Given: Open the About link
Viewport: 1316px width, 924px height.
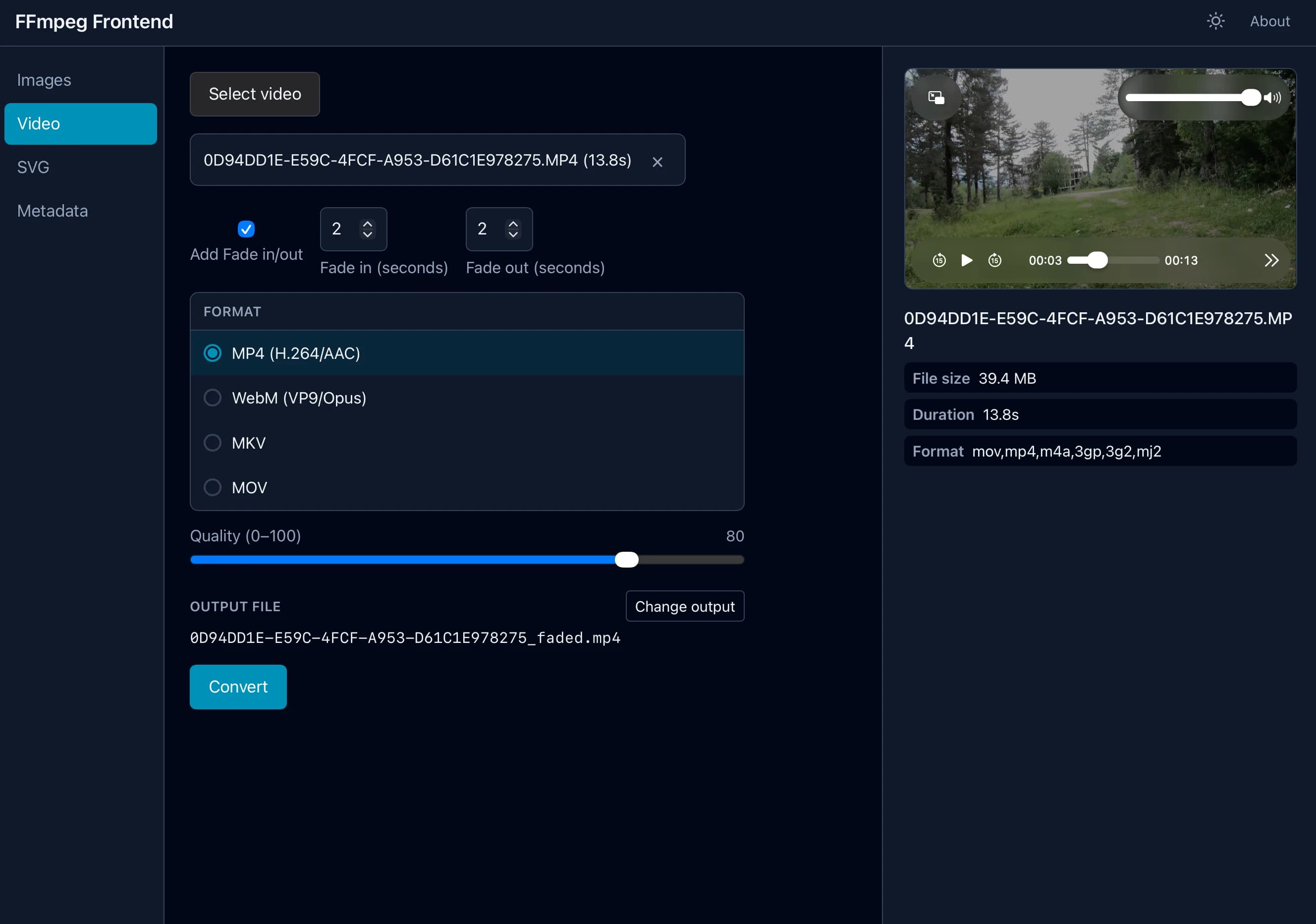Looking at the screenshot, I should 1269,21.
